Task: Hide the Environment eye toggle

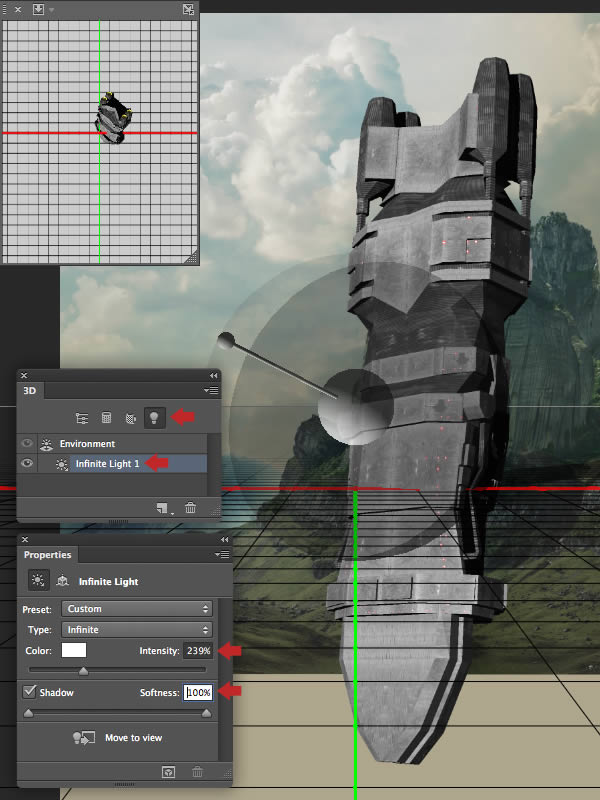Action: point(27,443)
